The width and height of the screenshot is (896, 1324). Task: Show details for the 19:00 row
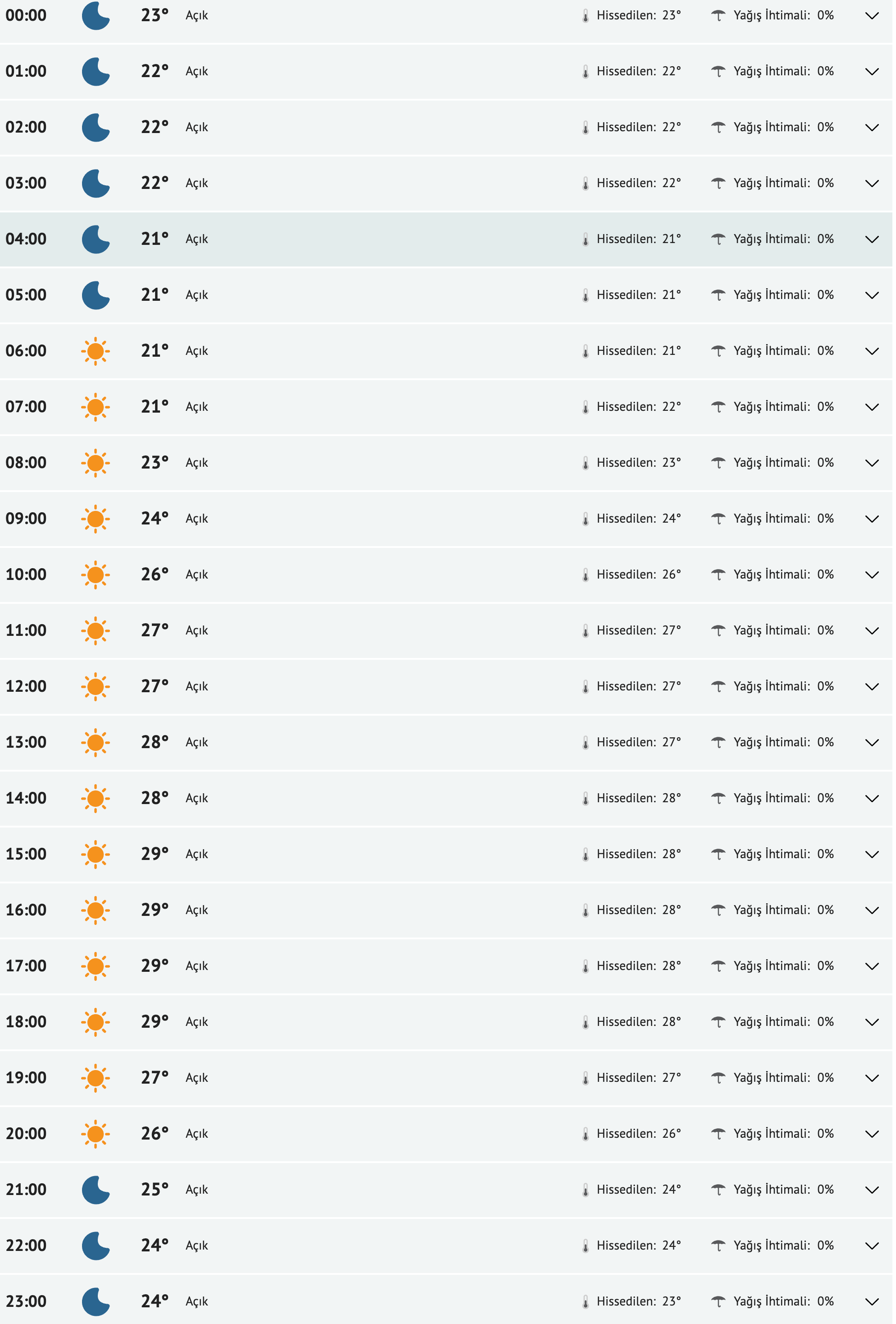872,1078
